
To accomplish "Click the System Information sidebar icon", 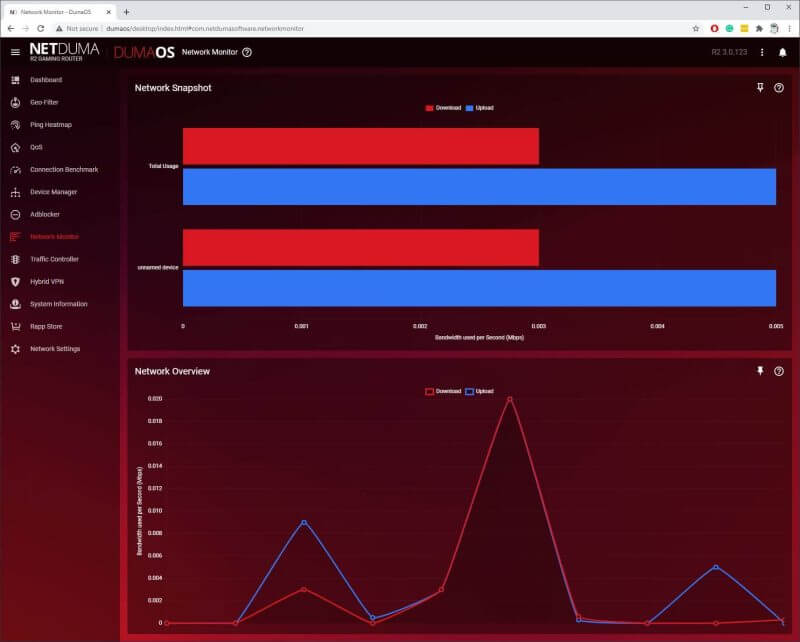I will [x=15, y=304].
